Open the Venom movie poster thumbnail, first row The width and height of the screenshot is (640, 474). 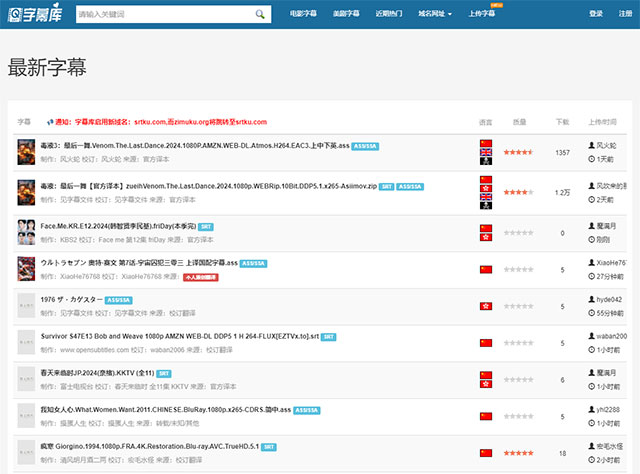(26, 152)
